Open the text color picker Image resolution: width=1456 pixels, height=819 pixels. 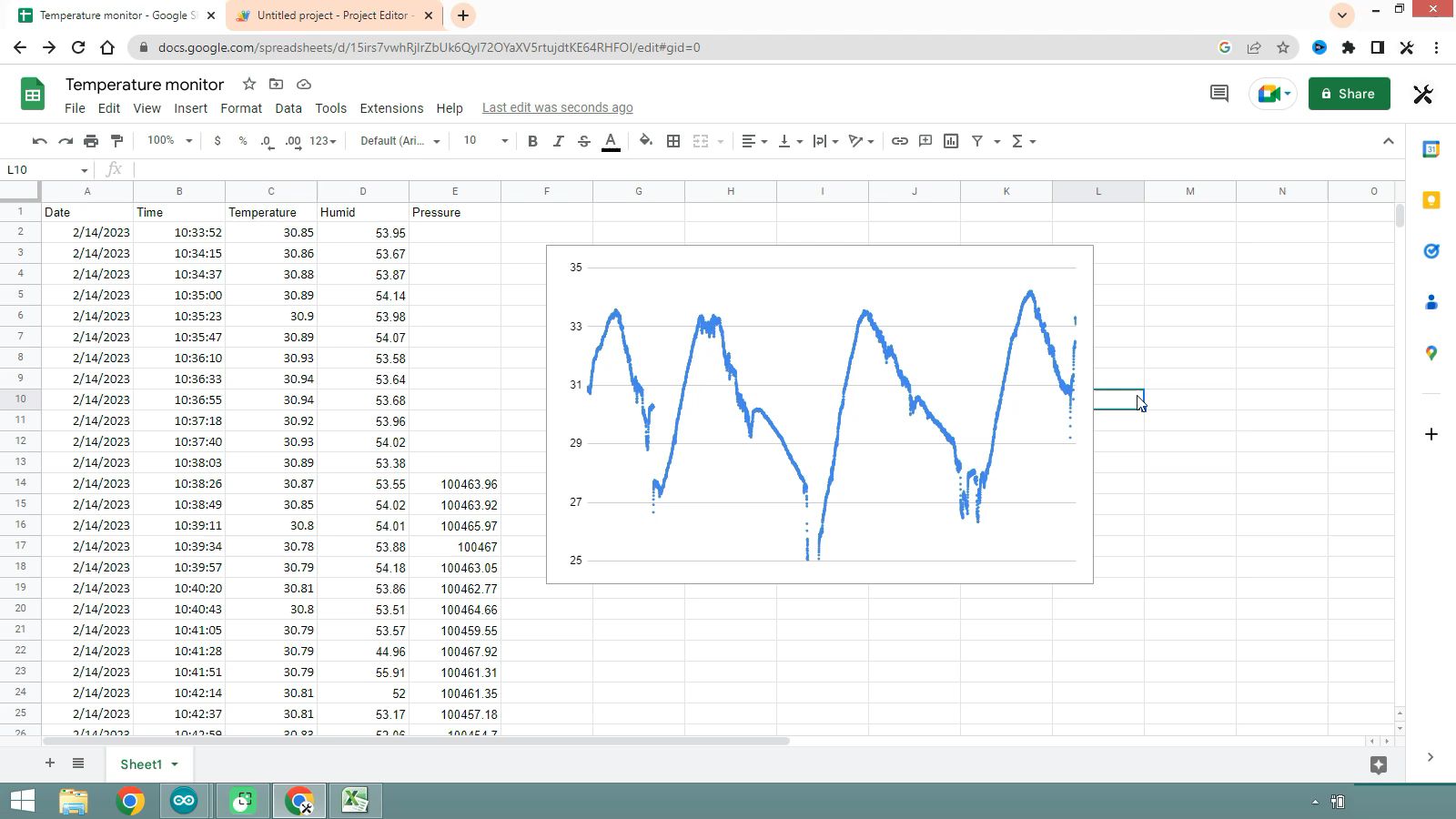611,141
